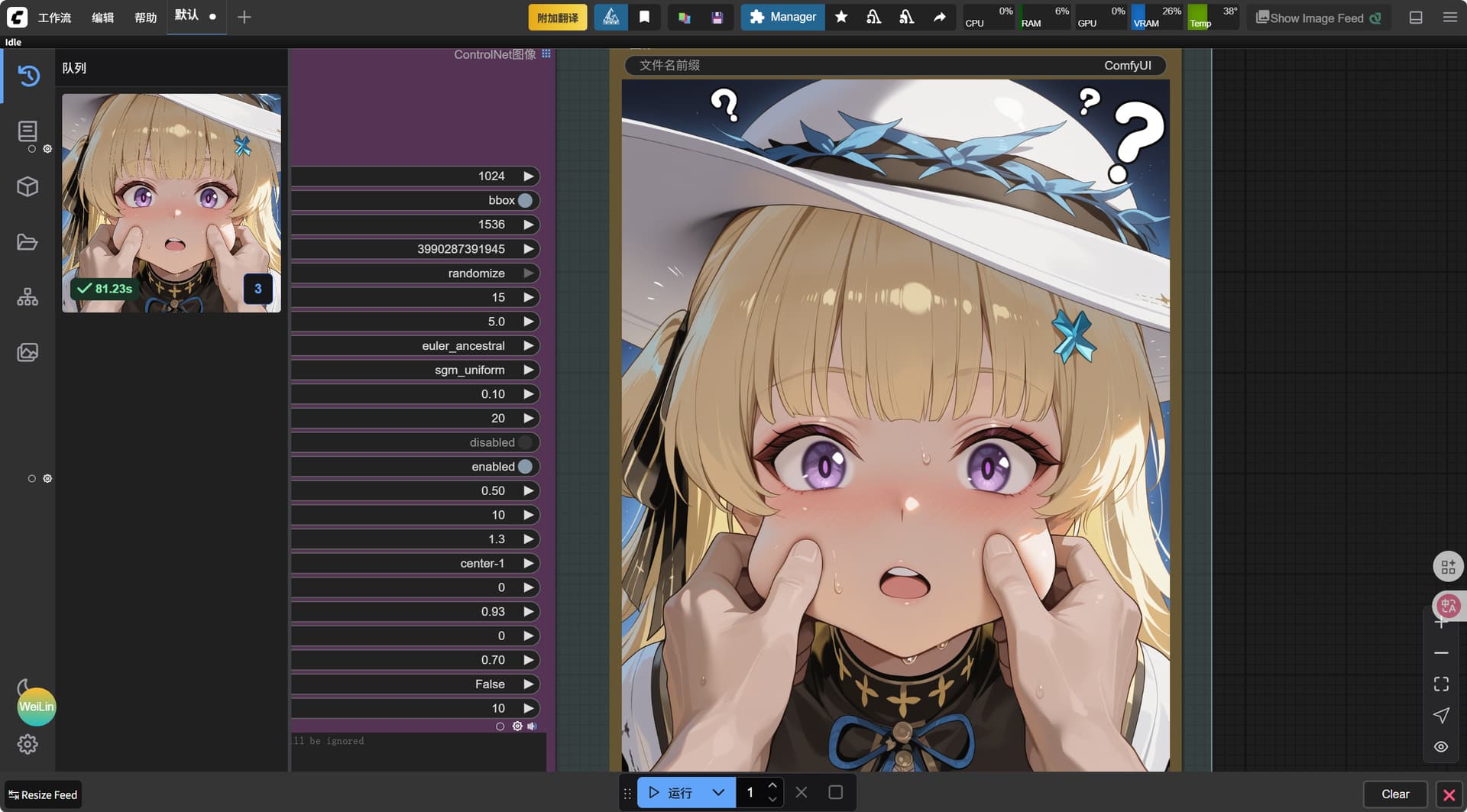This screenshot has width=1467, height=812.
Task: Open the 帮助 menu
Action: coord(145,18)
